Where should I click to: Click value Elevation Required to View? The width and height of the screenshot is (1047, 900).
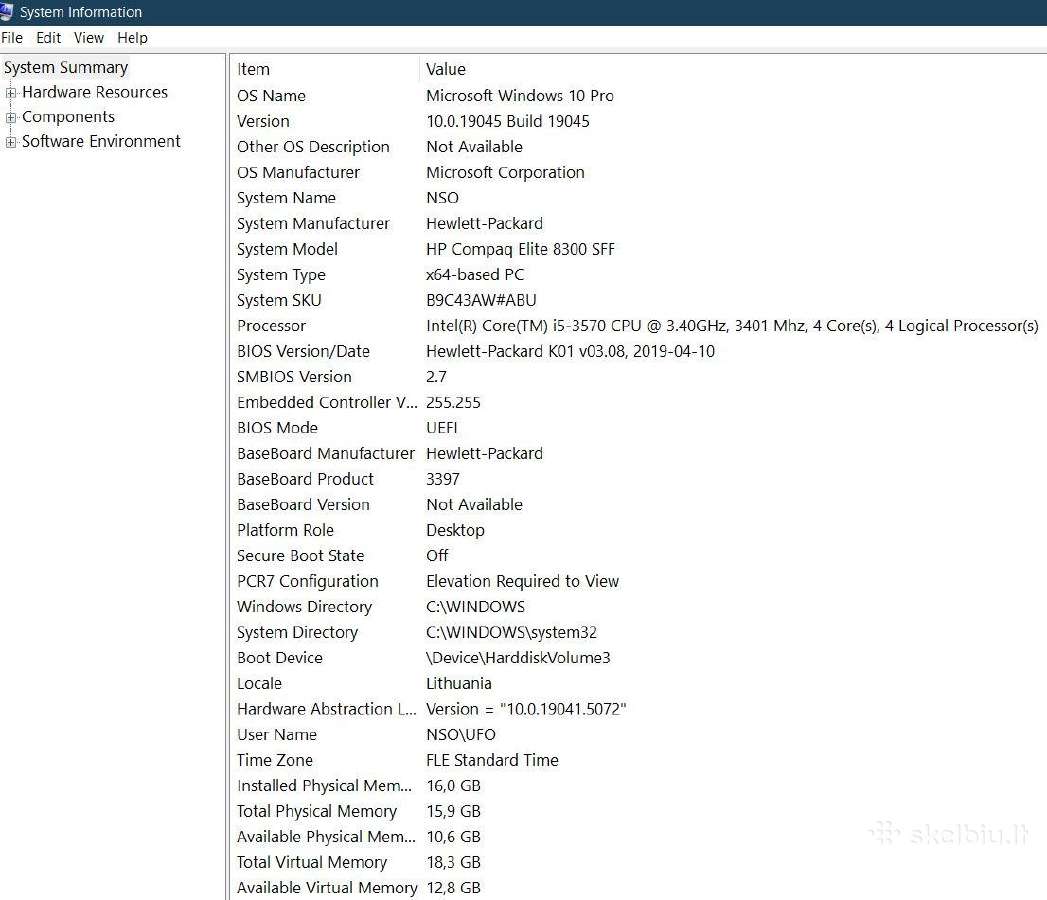(x=523, y=582)
